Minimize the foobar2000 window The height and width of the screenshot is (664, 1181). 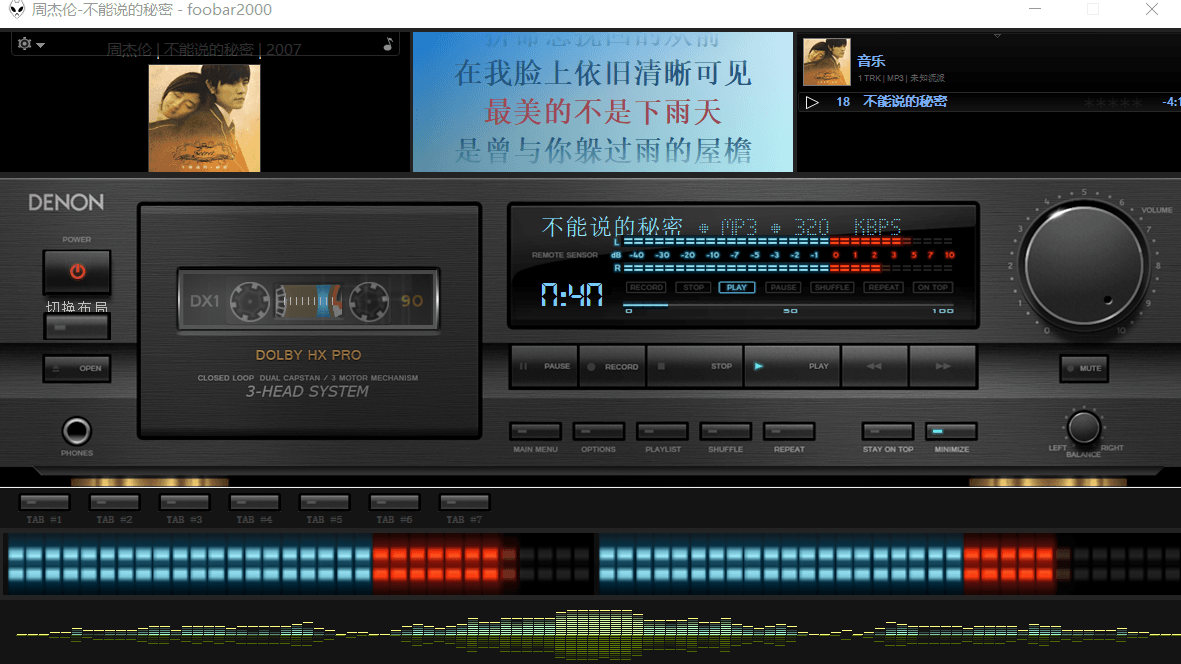tap(1035, 10)
